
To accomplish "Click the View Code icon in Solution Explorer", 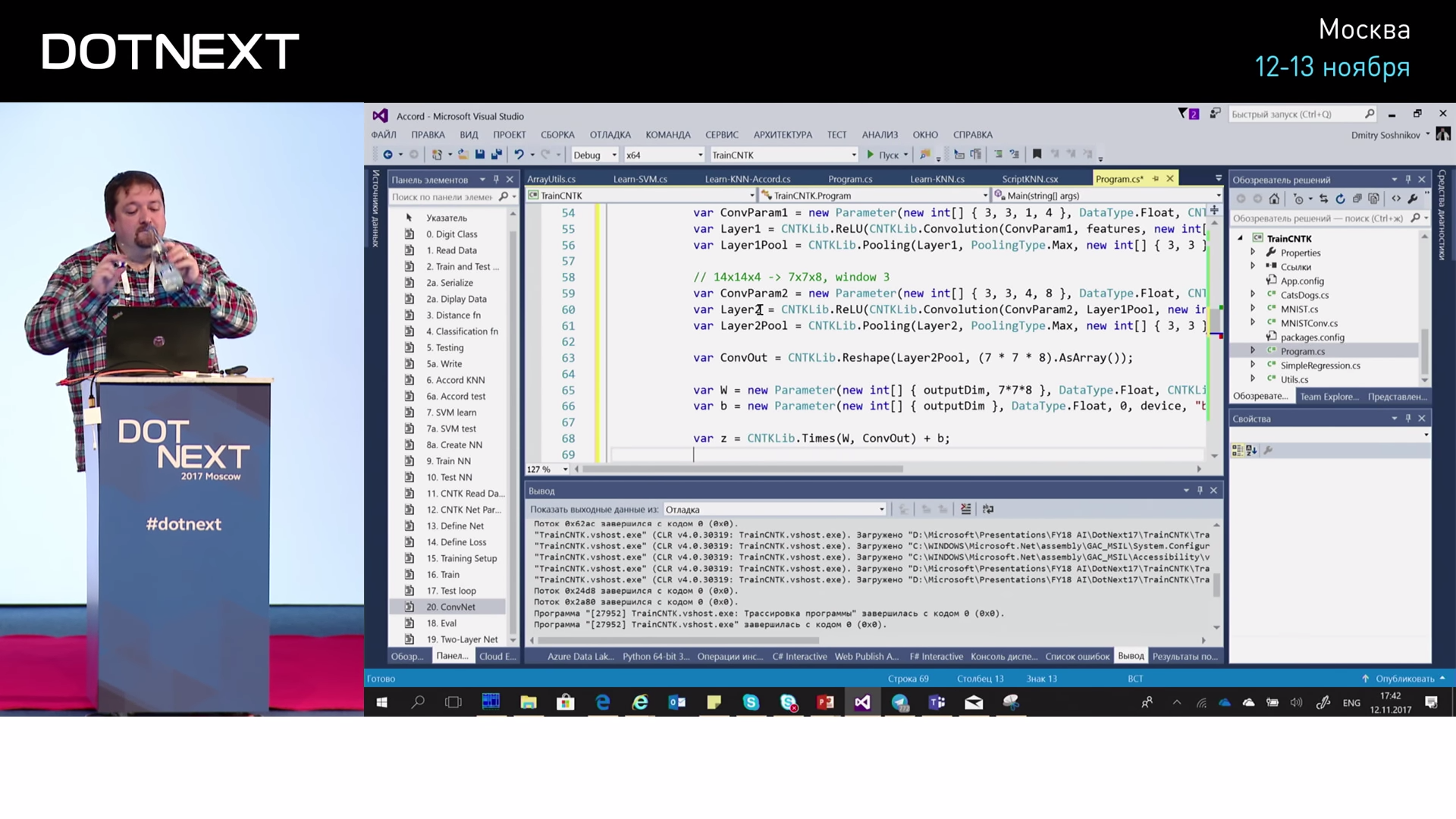I will pos(1396,199).
